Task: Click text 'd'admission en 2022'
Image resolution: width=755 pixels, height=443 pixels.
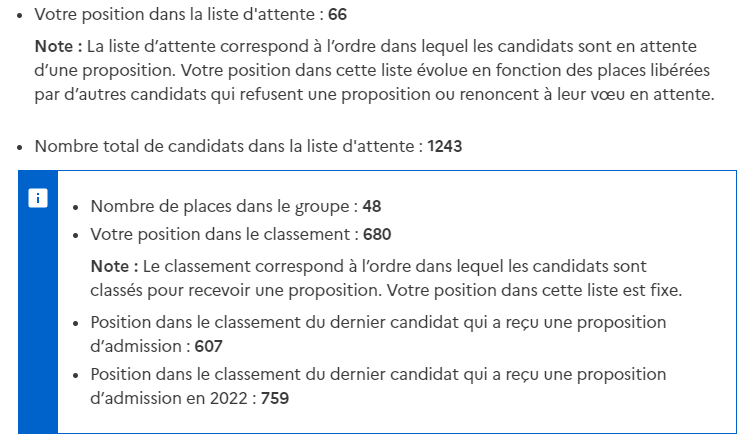Action: point(169,398)
